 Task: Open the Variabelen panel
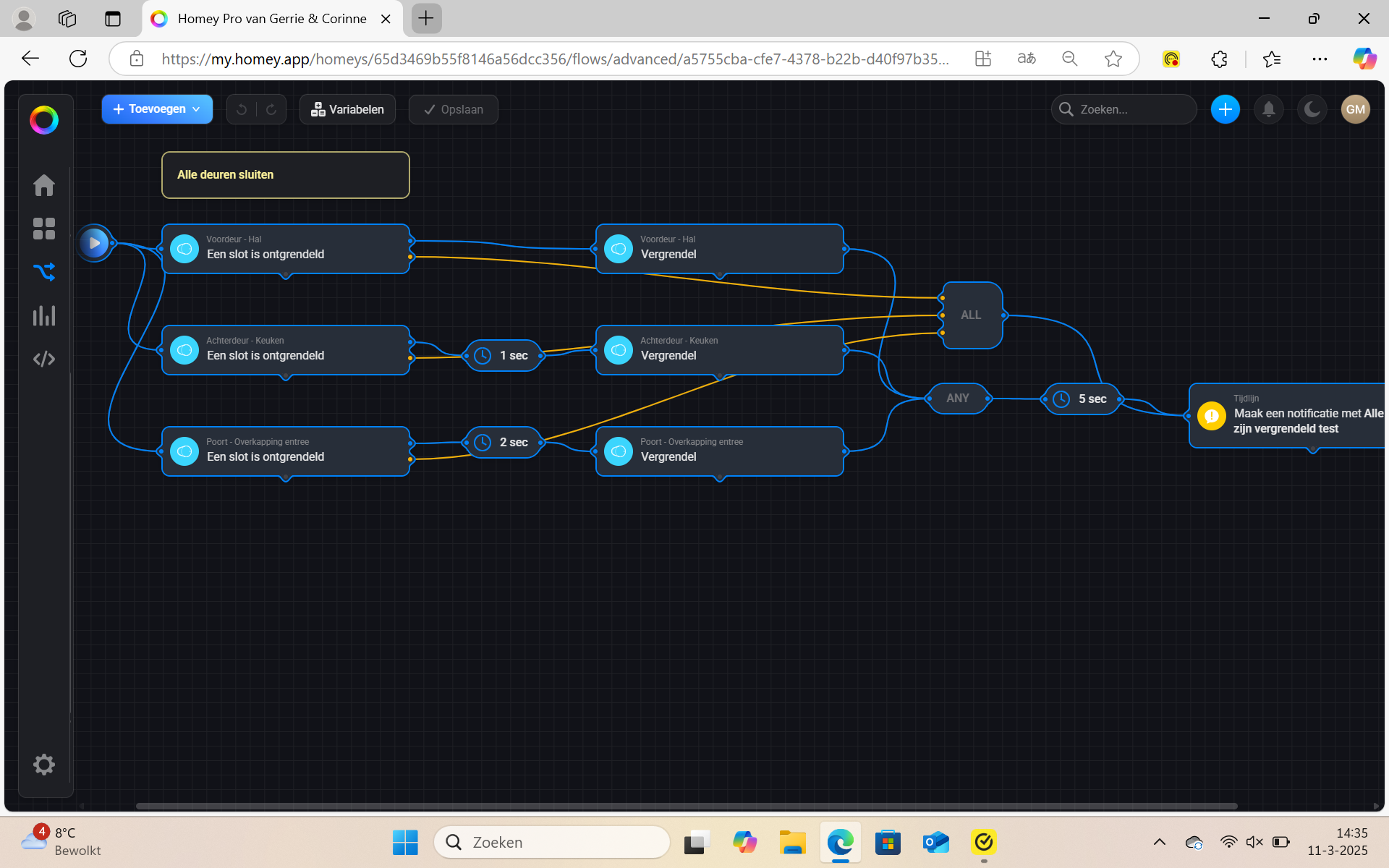(x=347, y=109)
